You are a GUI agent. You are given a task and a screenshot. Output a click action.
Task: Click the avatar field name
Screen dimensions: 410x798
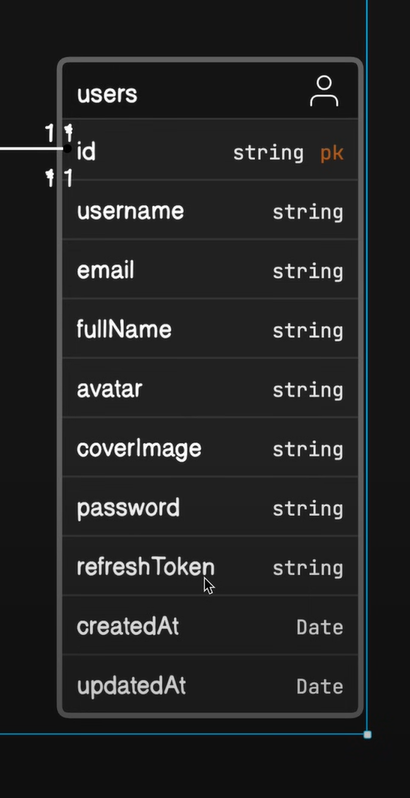tap(109, 389)
